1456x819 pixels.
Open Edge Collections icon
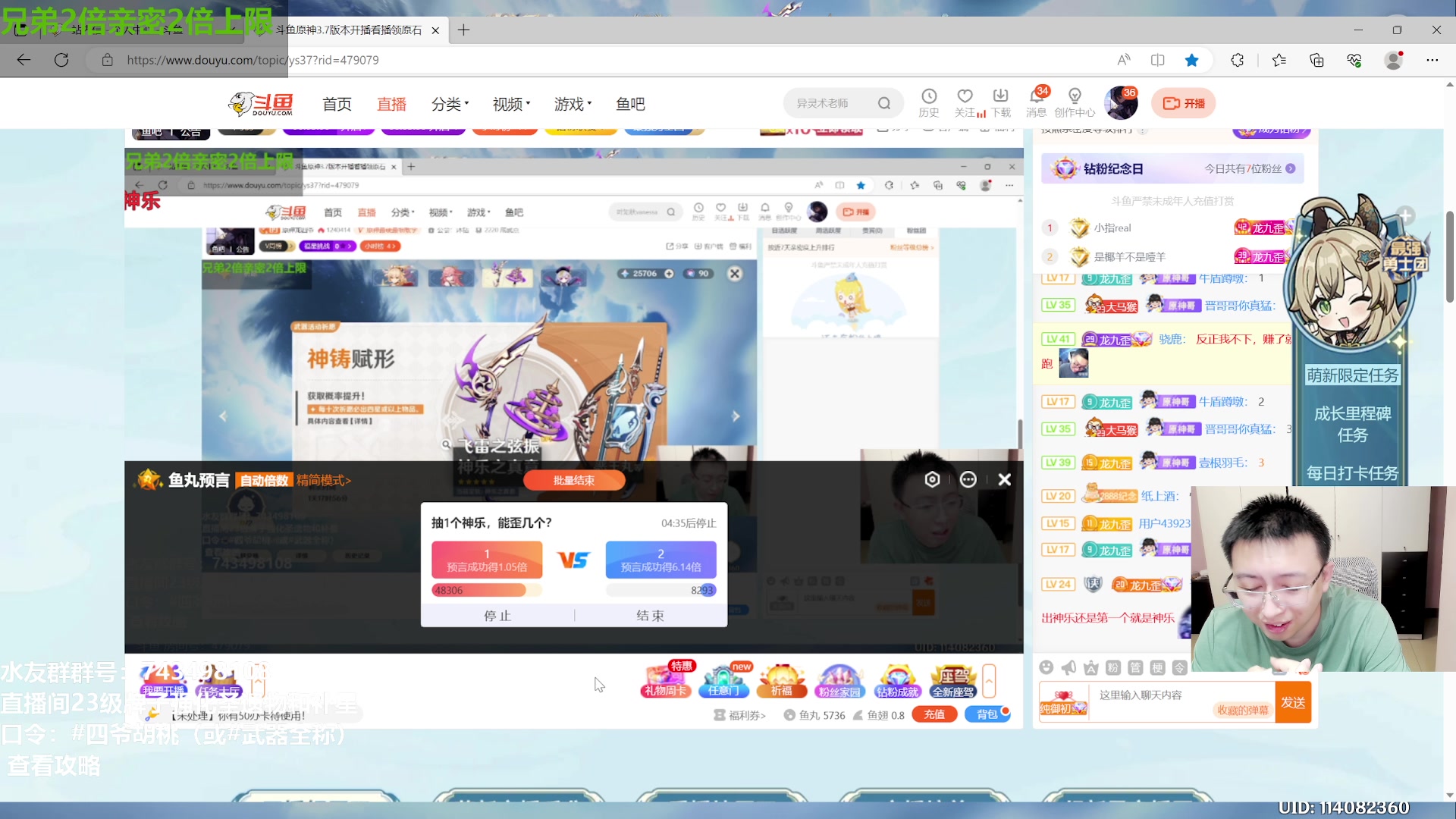[x=1316, y=60]
